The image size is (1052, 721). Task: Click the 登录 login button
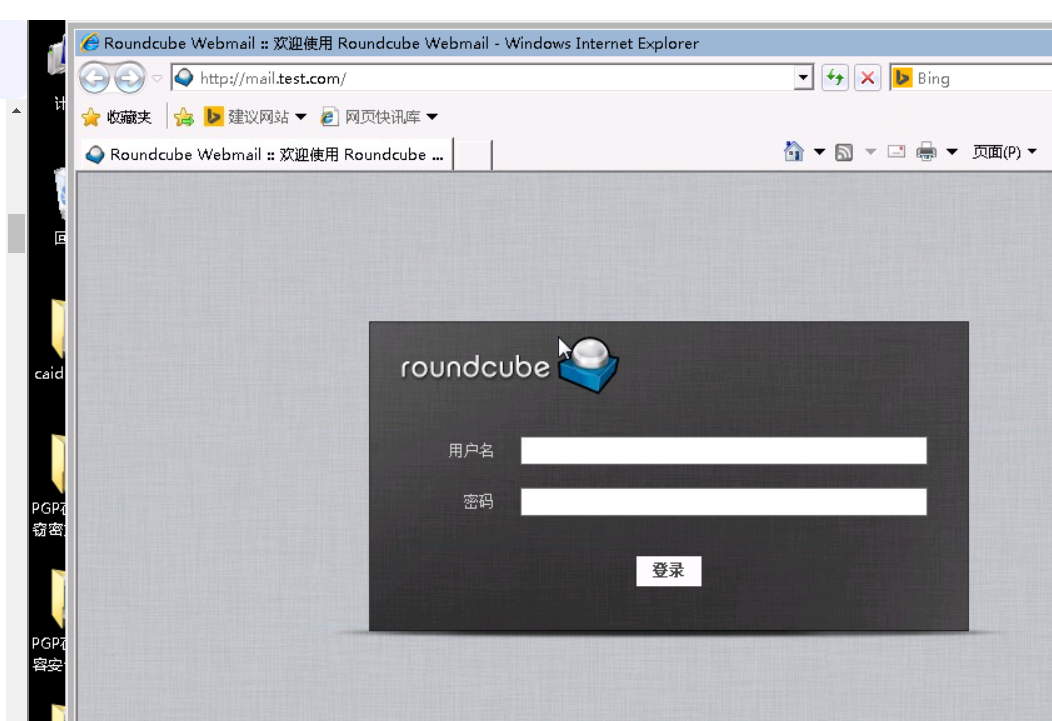[x=668, y=571]
